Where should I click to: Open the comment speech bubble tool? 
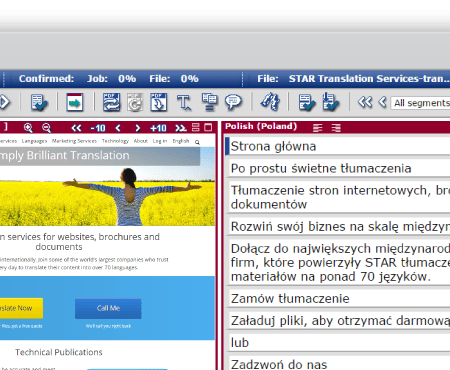[x=233, y=102]
